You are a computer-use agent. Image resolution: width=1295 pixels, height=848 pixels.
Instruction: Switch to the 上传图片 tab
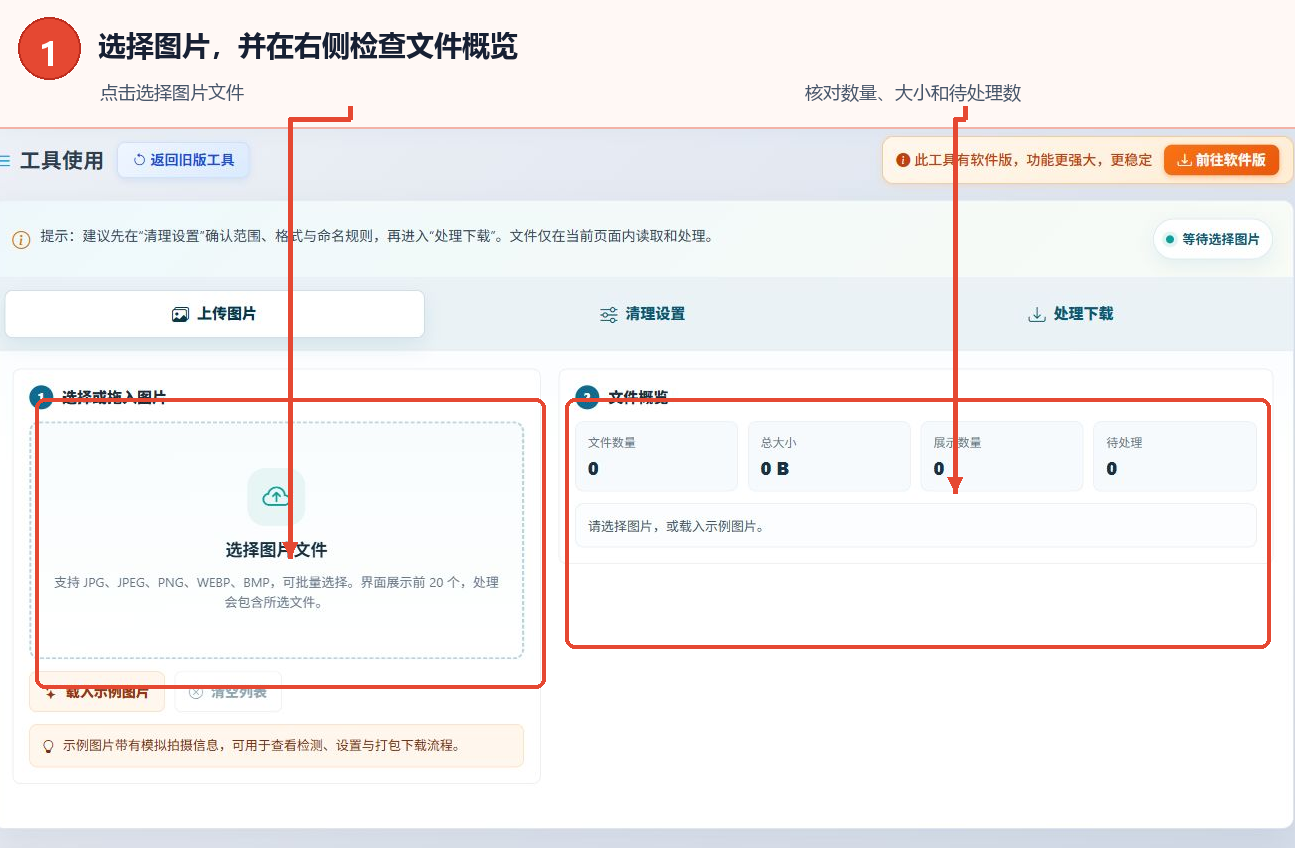[x=215, y=314]
